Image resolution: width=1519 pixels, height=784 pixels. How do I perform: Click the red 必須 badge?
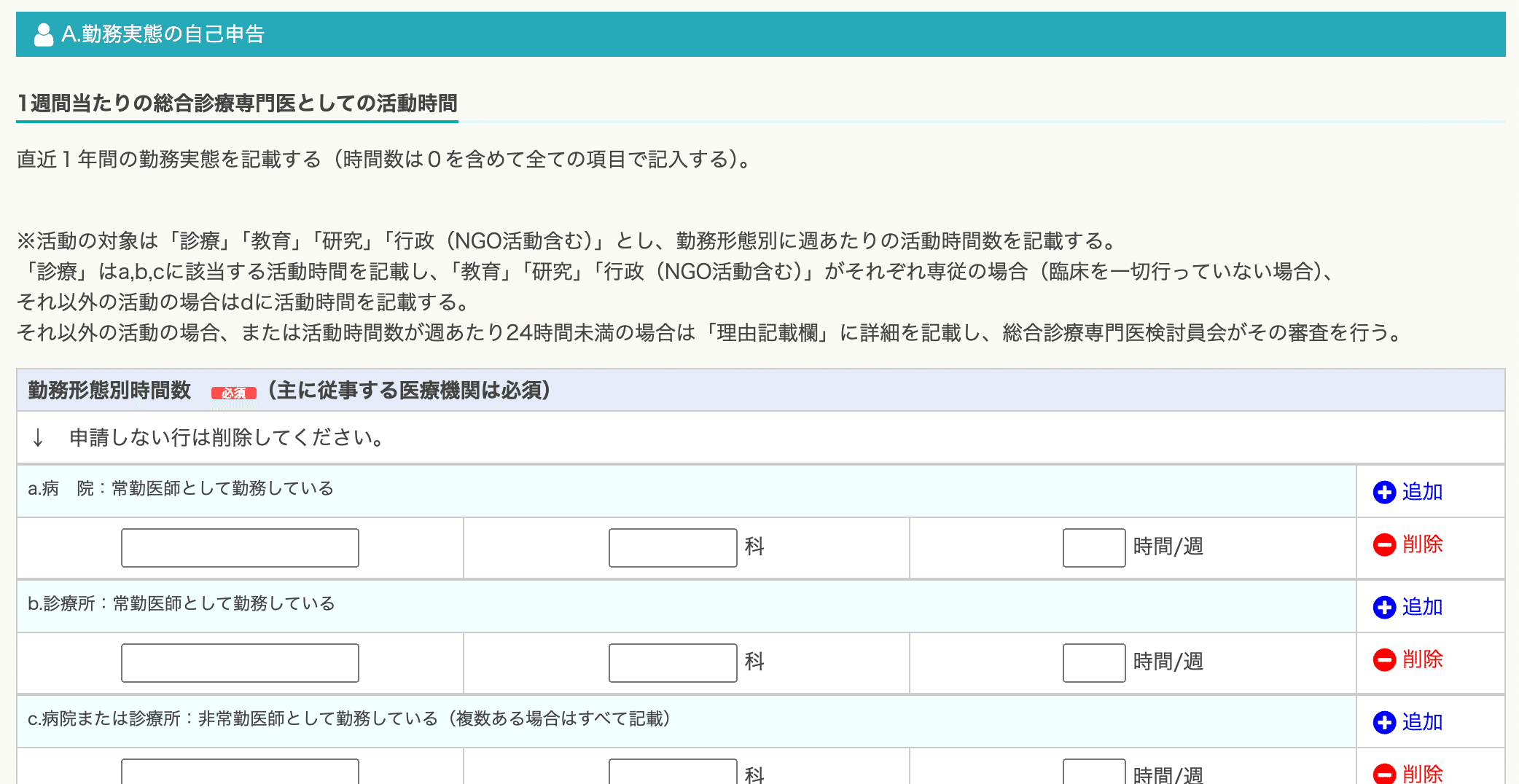pyautogui.click(x=234, y=393)
